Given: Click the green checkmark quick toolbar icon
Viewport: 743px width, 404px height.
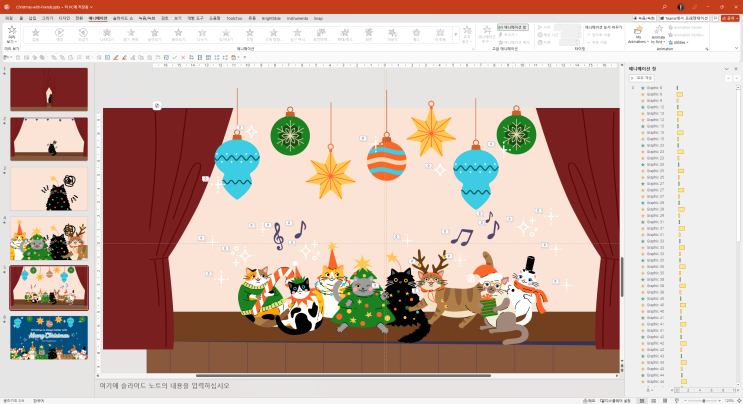Looking at the screenshot, I should [174, 58].
